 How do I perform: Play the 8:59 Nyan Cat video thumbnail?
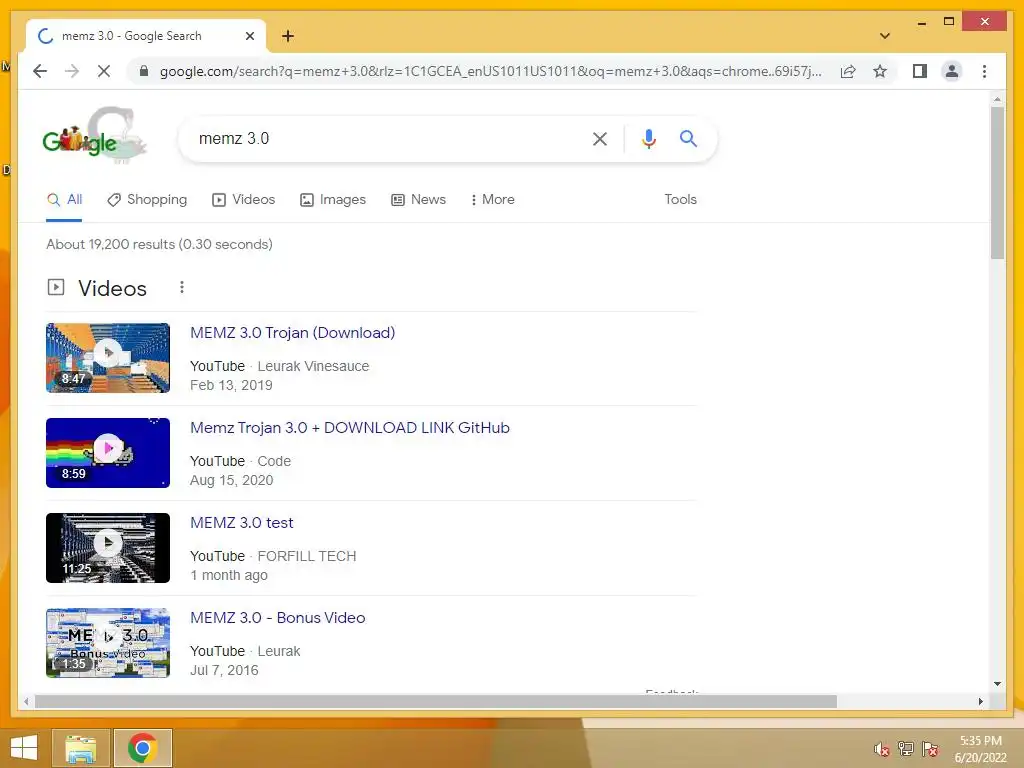click(108, 453)
